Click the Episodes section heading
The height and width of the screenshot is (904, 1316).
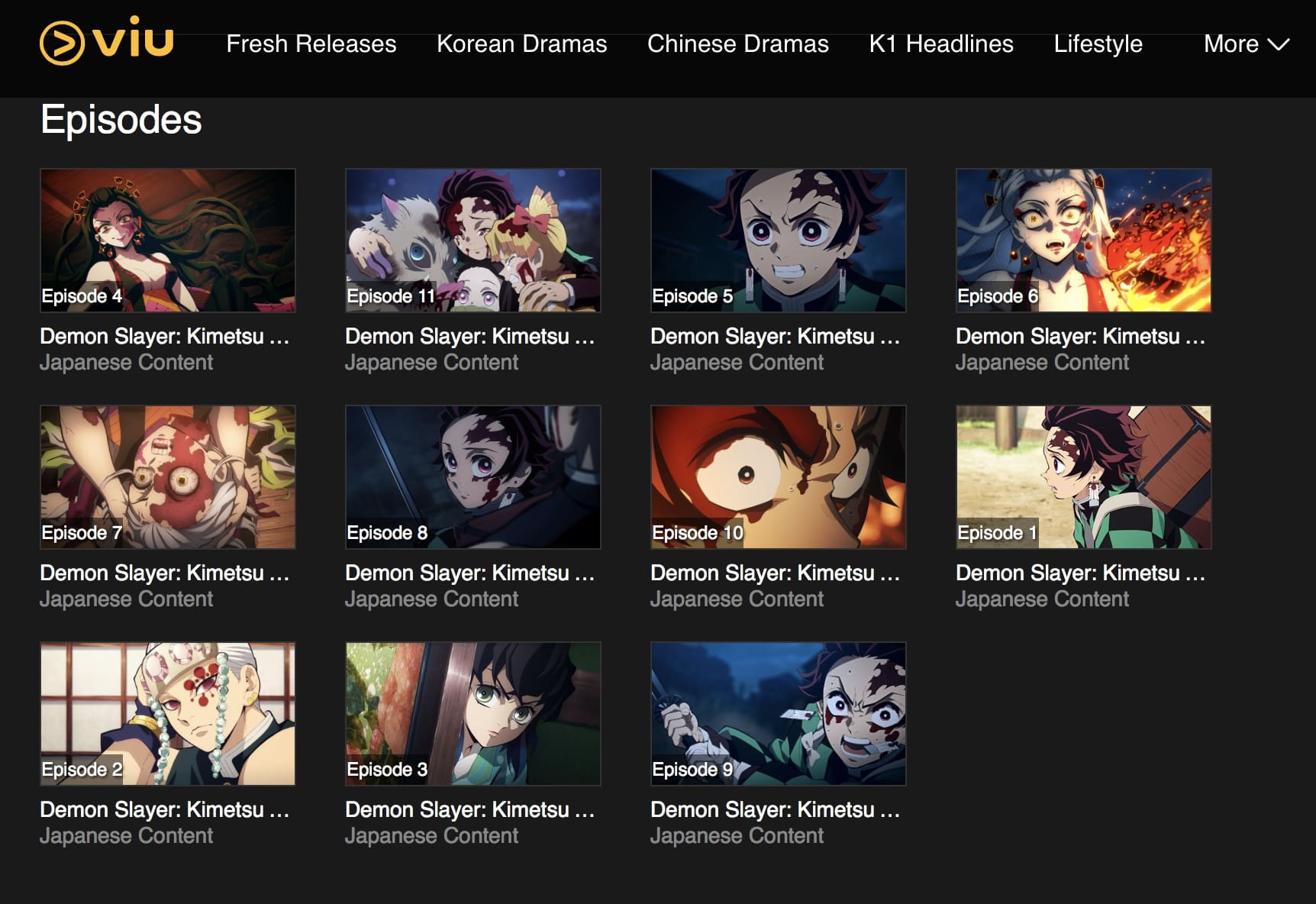pyautogui.click(x=121, y=118)
